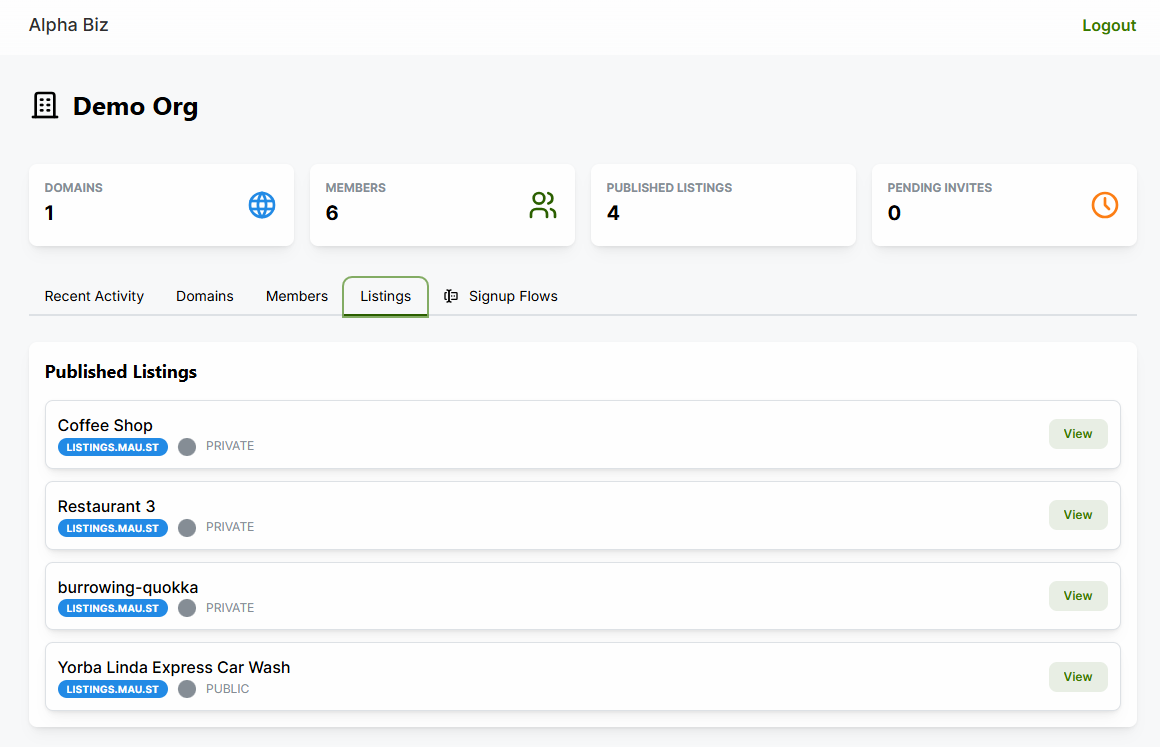Toggle the privacy dot beside burrowing-quokka
1160x747 pixels.
point(186,608)
